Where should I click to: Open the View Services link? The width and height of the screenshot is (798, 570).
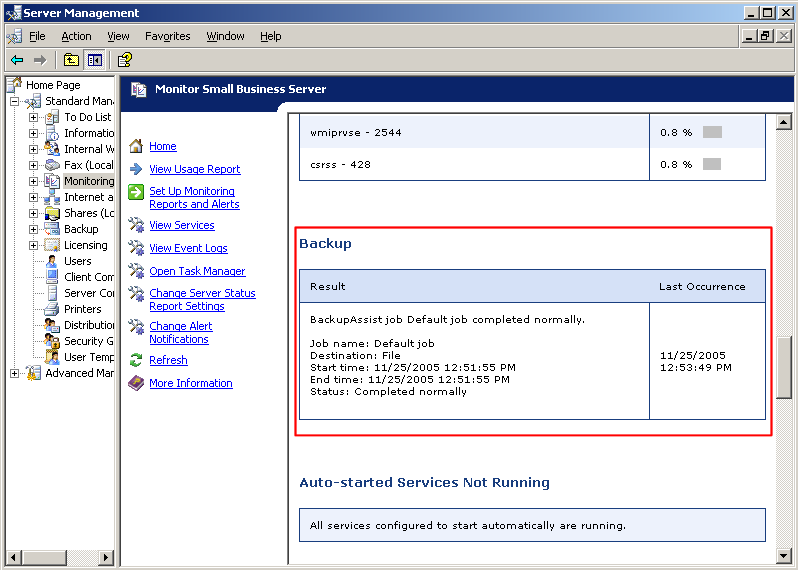(182, 225)
